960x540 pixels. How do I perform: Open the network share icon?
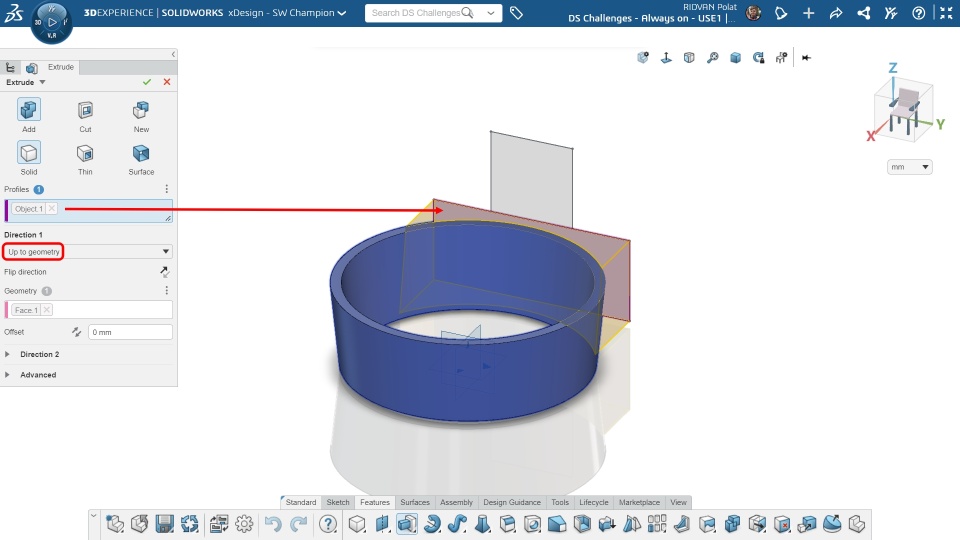[864, 13]
